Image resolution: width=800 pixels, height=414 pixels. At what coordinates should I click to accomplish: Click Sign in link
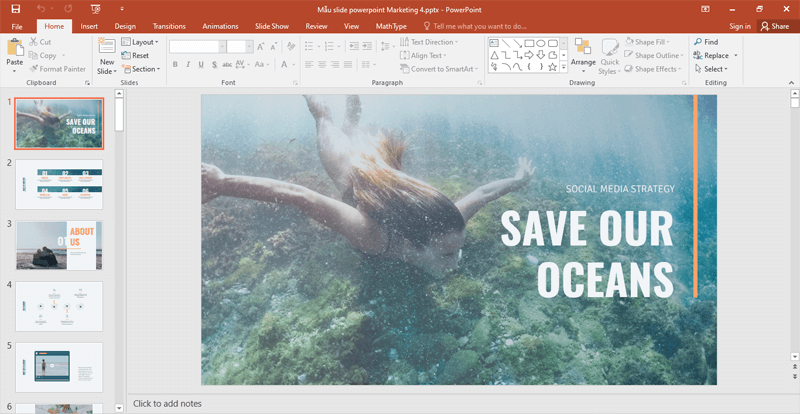click(740, 26)
